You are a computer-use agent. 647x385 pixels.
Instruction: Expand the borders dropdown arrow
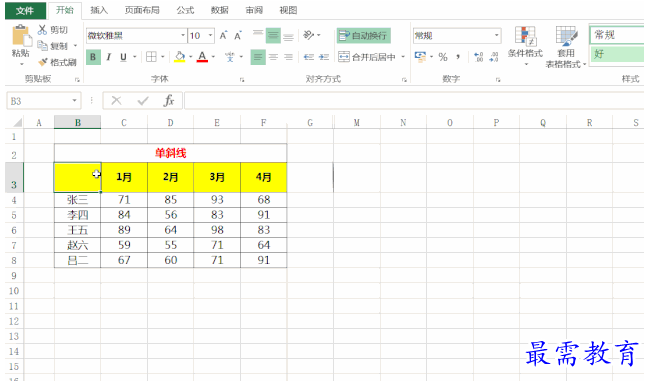163,57
